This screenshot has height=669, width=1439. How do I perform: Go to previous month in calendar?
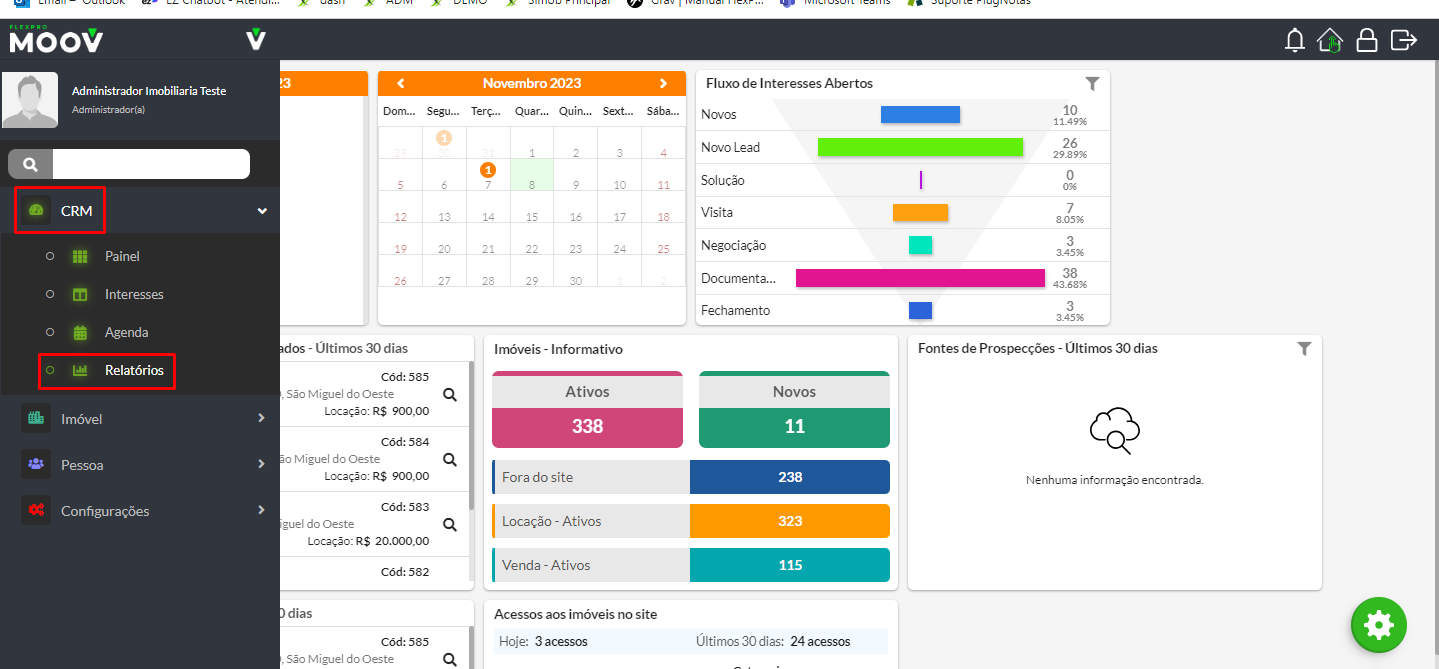(400, 83)
